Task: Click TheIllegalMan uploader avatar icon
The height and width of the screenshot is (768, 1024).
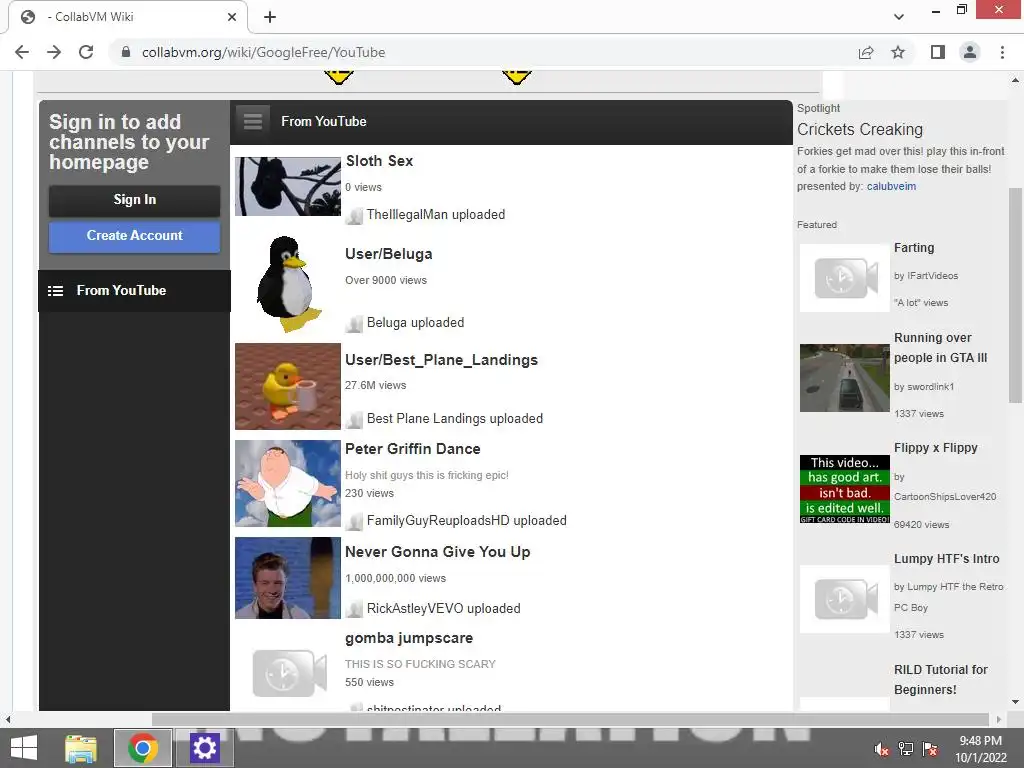Action: tap(355, 216)
